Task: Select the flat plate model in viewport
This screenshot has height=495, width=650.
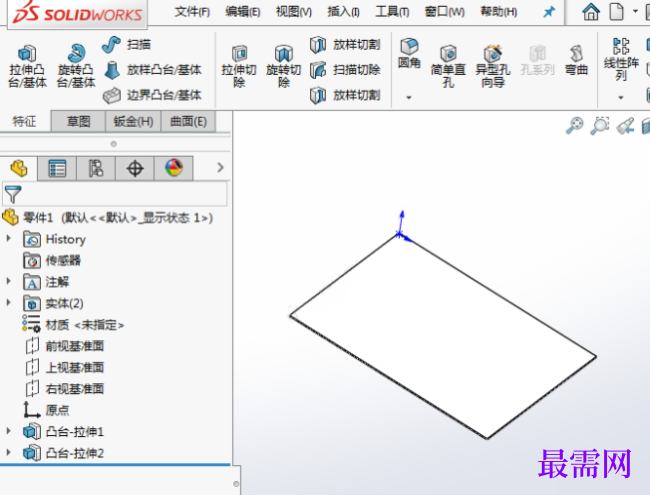Action: [443, 336]
